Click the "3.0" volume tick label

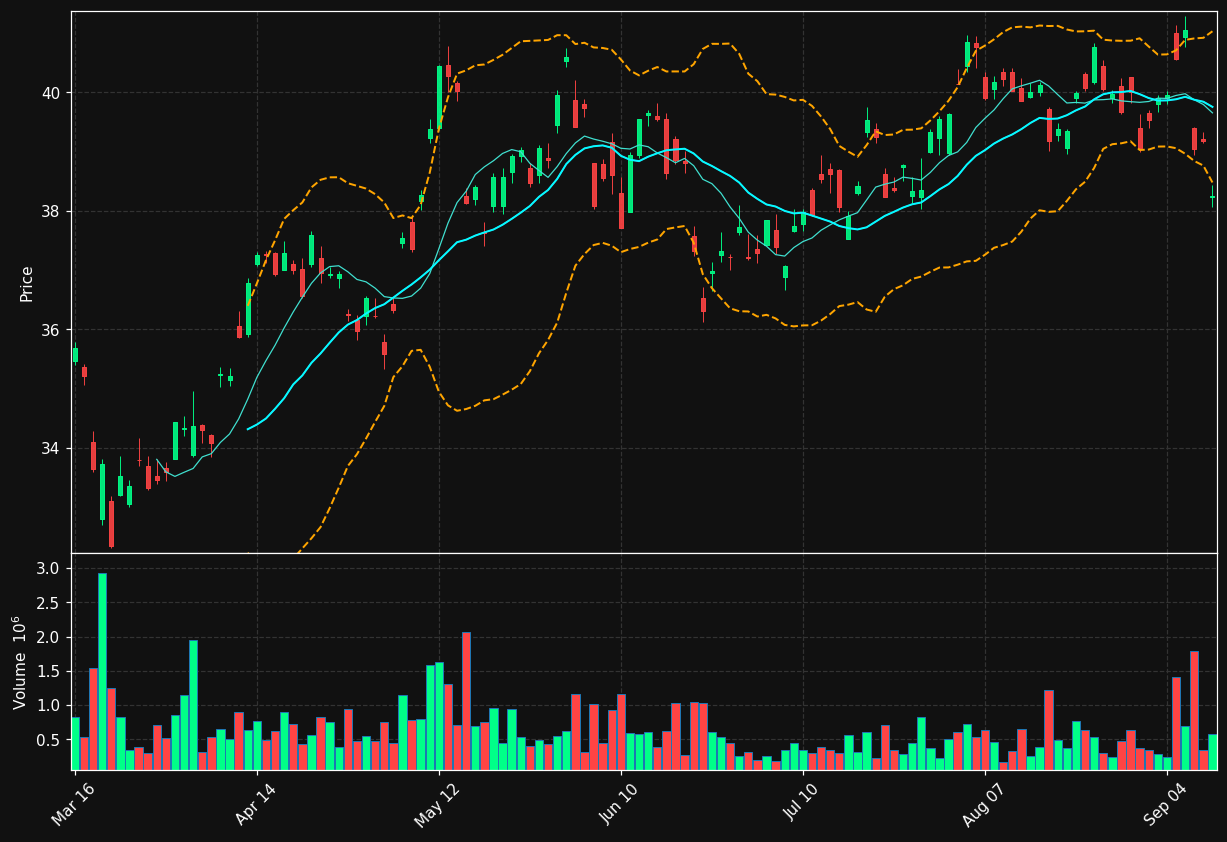coord(49,568)
